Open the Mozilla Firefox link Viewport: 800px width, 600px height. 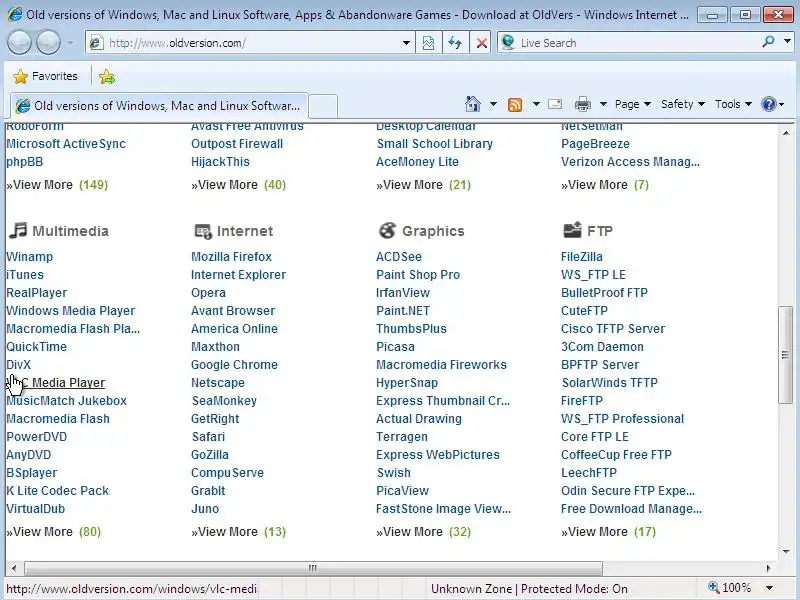231,257
